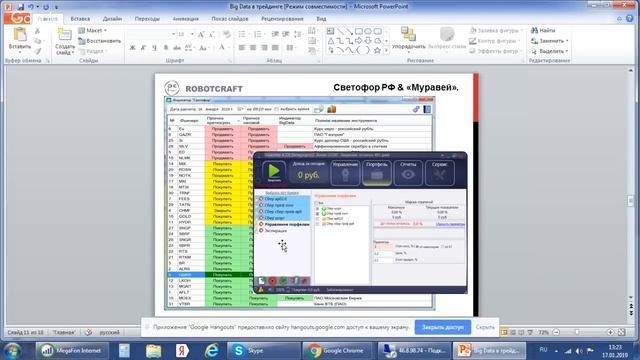
Task: Open the Сервис section with tools icon
Action: [440, 172]
